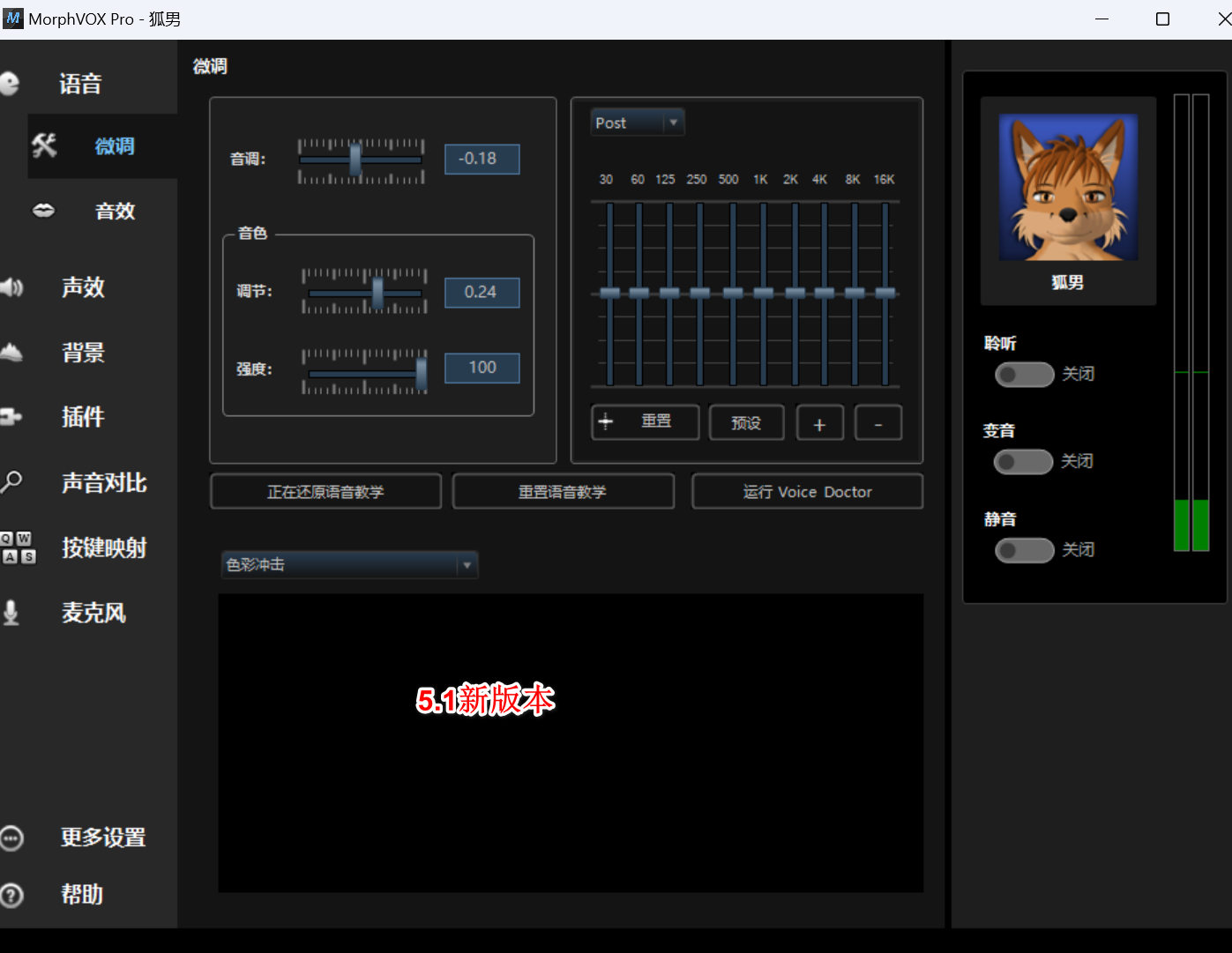
Task: Go to the 声效 sounds section
Action: 83,287
